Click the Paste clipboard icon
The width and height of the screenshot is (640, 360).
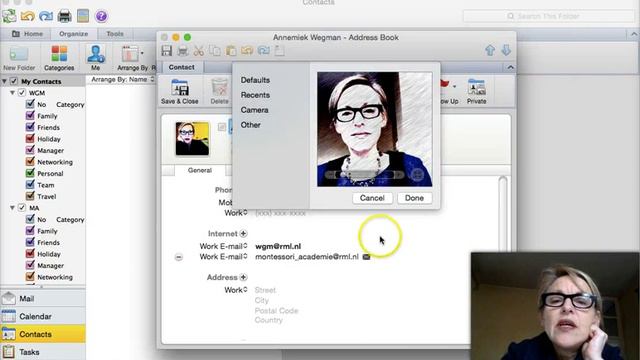(x=231, y=51)
